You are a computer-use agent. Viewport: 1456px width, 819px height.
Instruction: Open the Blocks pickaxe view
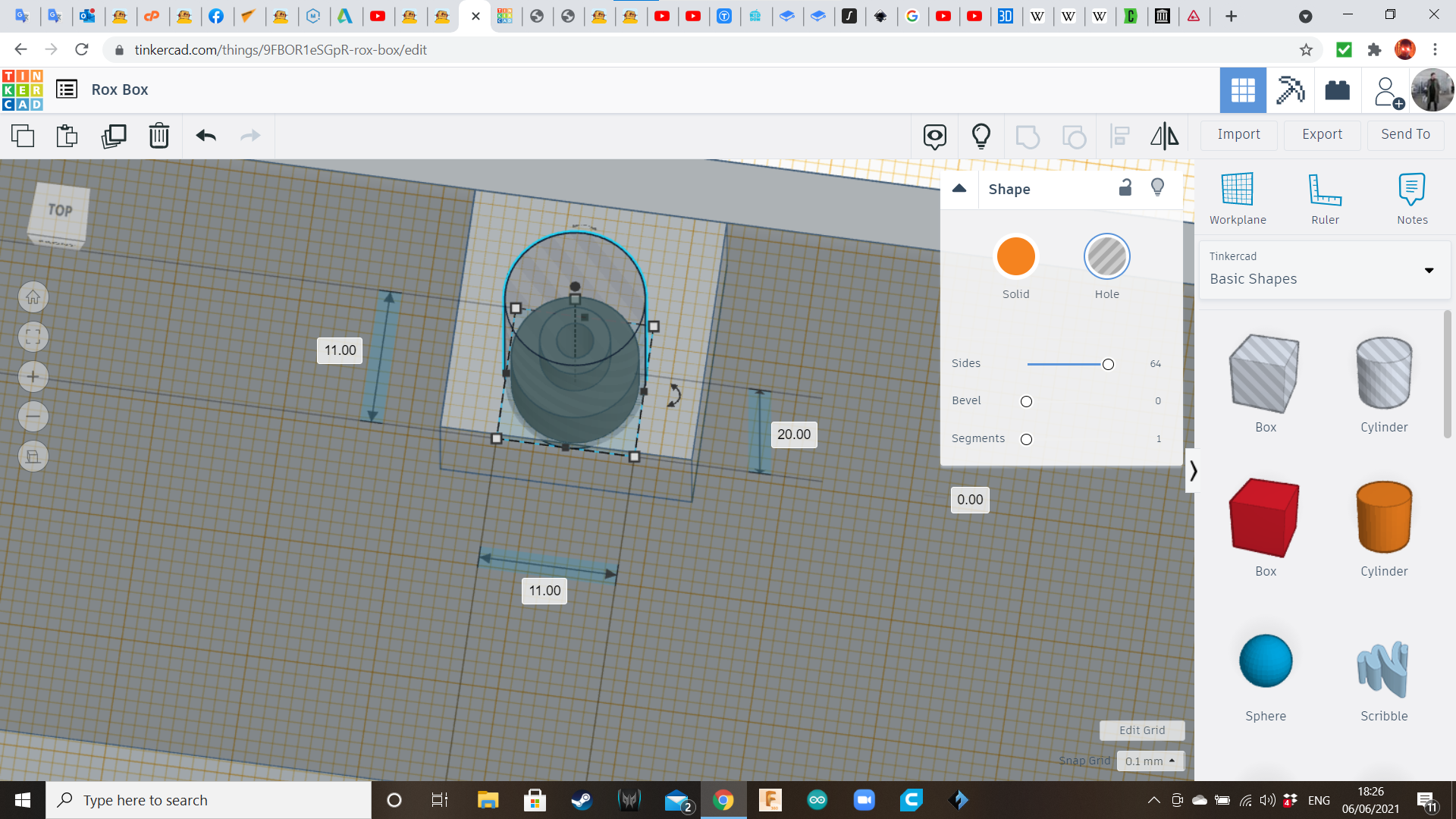coord(1289,90)
